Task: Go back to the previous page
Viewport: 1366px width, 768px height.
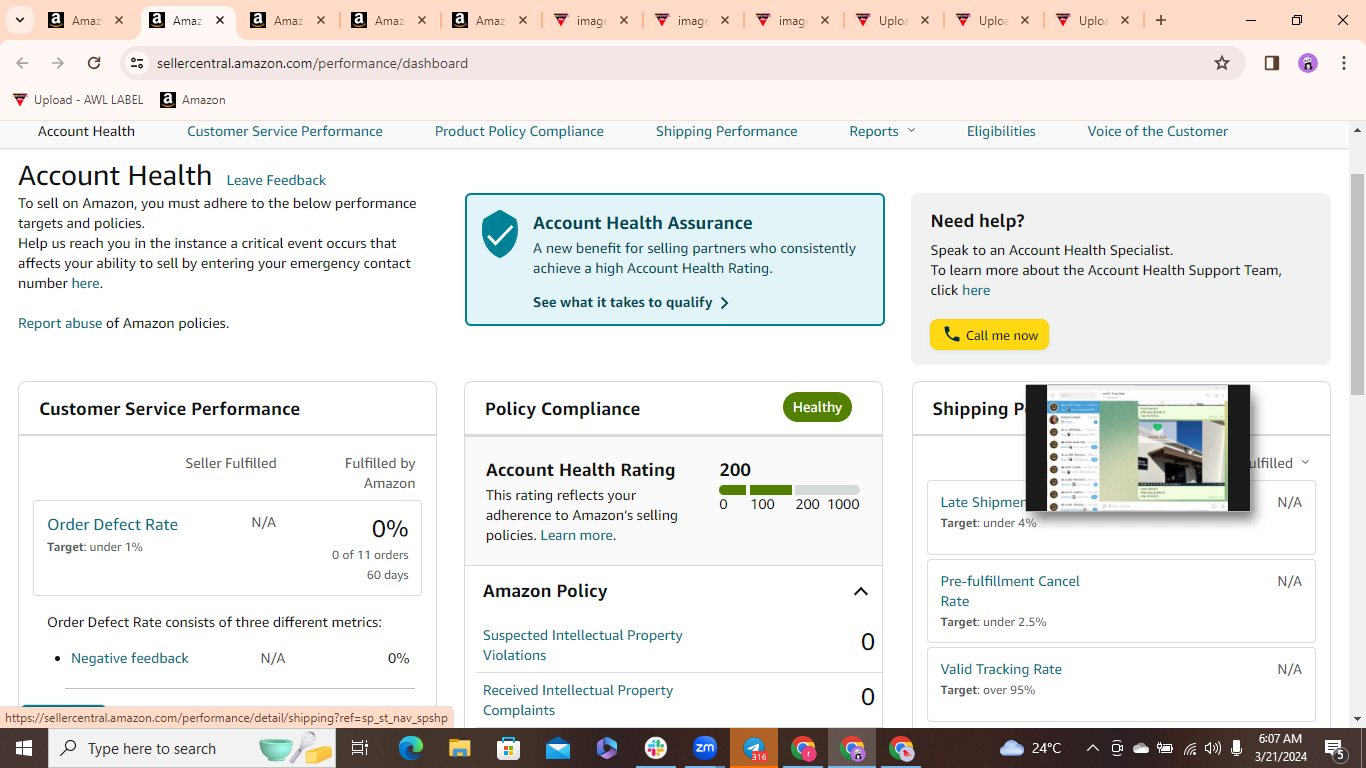Action: pos(22,63)
